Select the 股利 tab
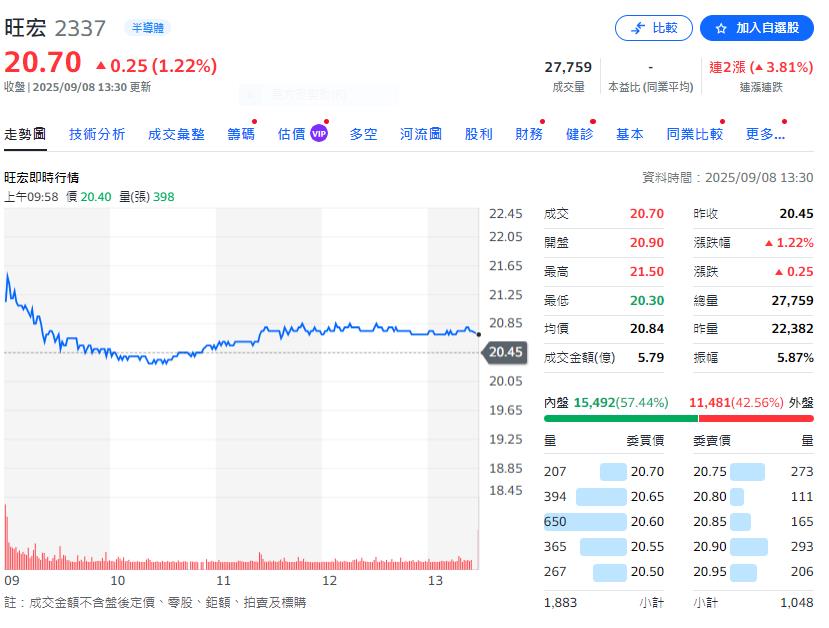The height and width of the screenshot is (628, 829). click(x=478, y=134)
